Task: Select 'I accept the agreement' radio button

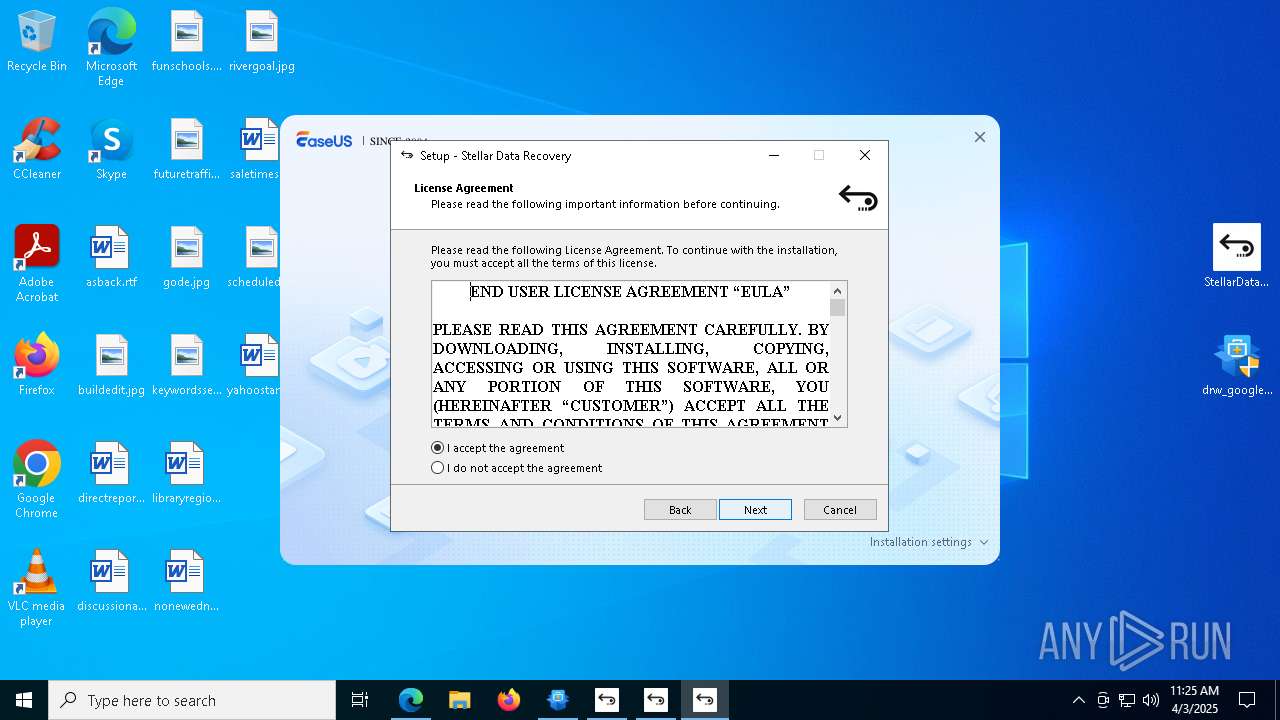Action: [437, 448]
